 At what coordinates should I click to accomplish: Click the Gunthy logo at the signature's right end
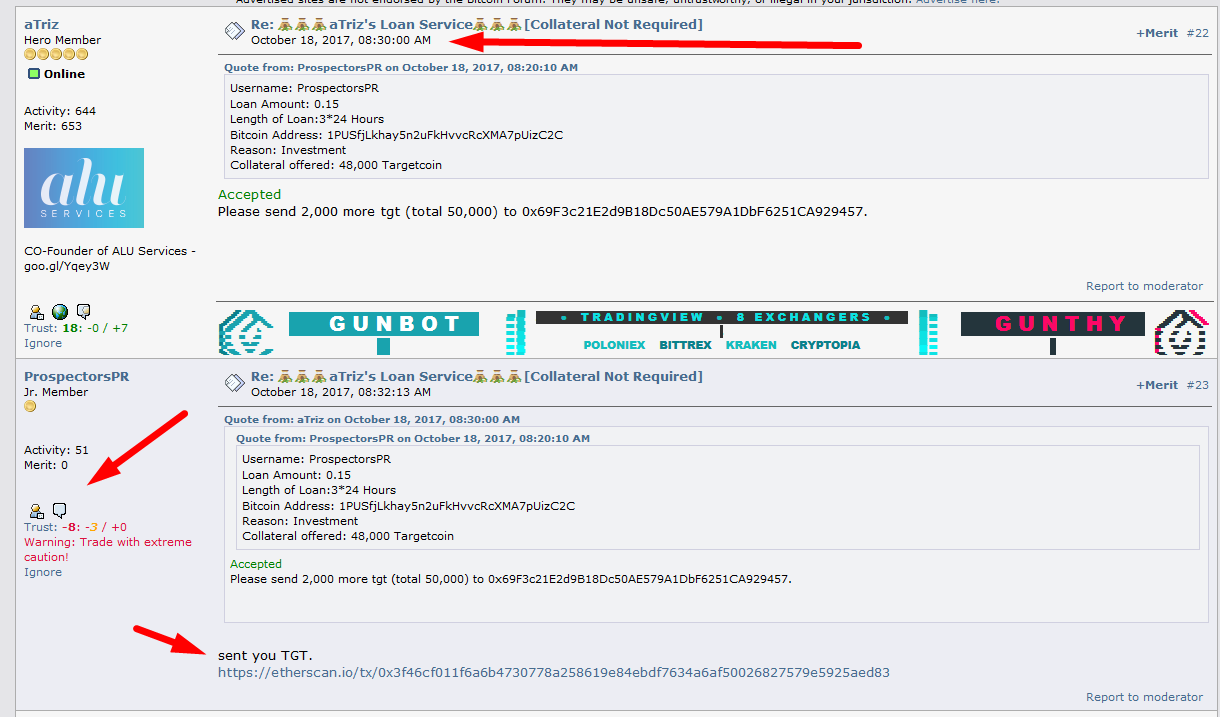click(x=1183, y=333)
